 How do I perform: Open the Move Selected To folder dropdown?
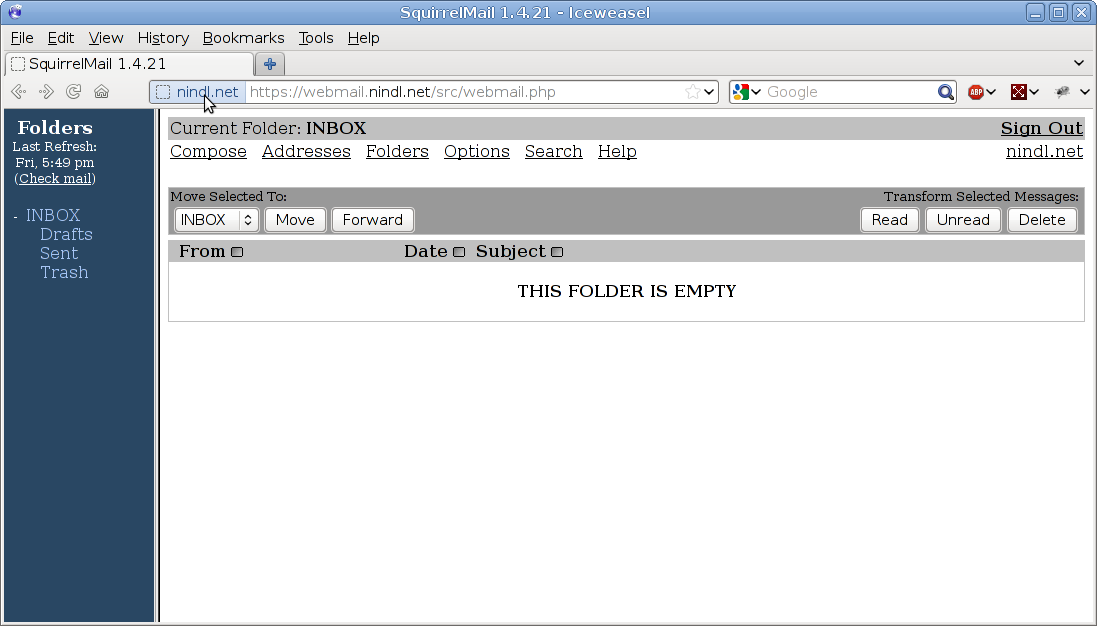[x=217, y=220]
